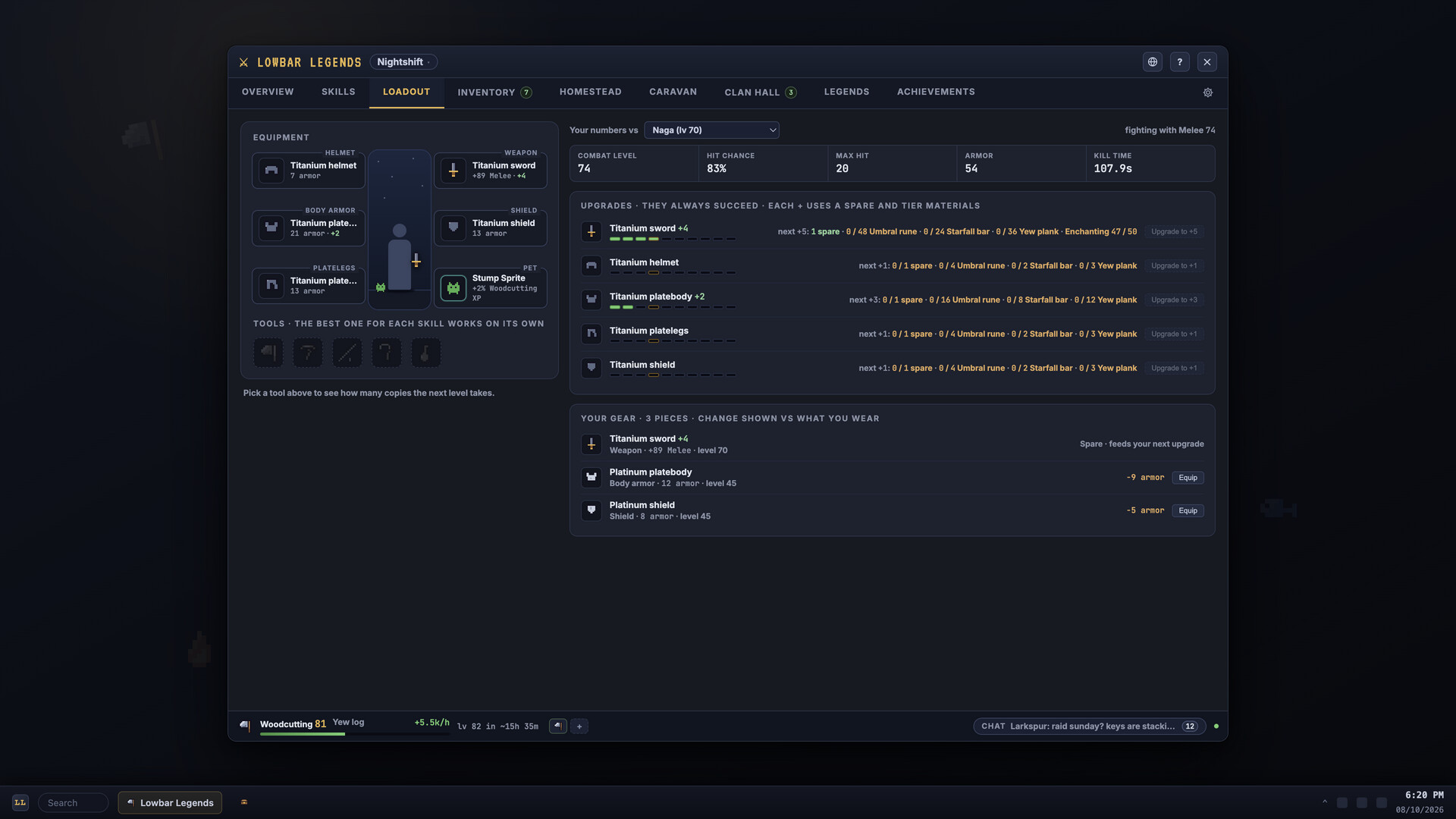Open the enemy dropdown showing Naga (lv 70)
The image size is (1456, 819).
pyautogui.click(x=711, y=130)
